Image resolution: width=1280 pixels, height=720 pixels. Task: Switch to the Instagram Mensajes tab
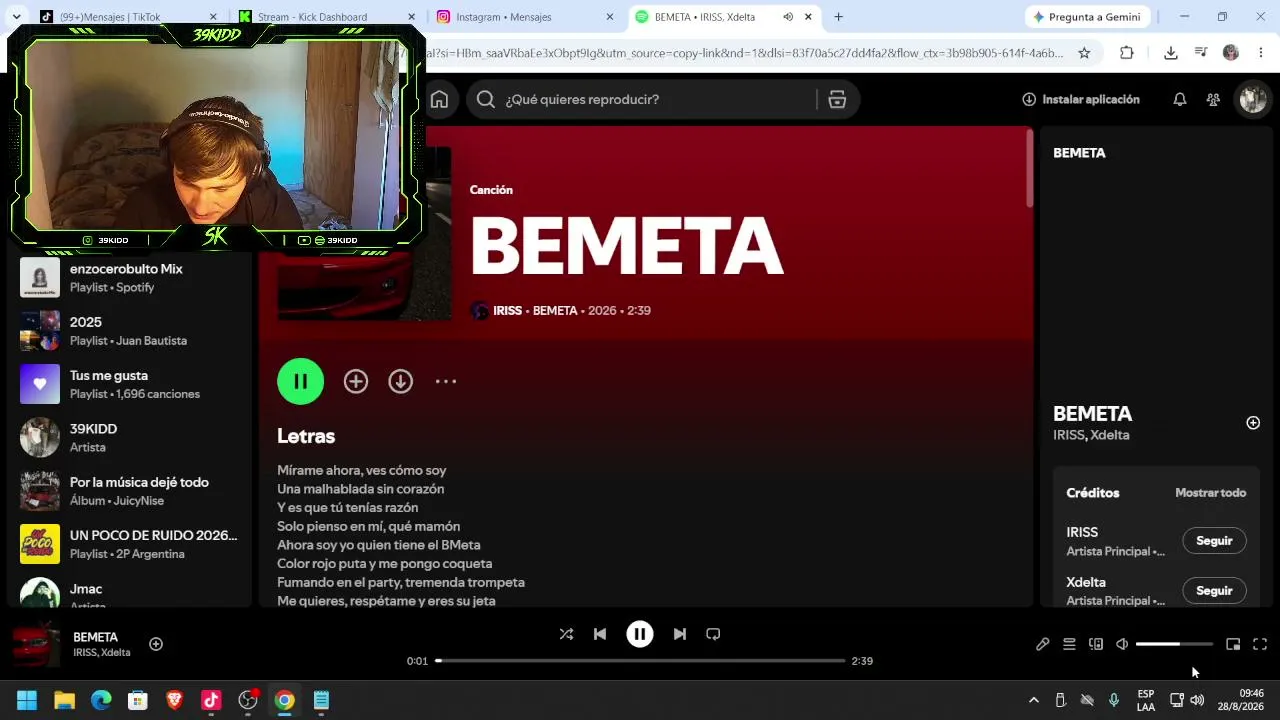526,17
